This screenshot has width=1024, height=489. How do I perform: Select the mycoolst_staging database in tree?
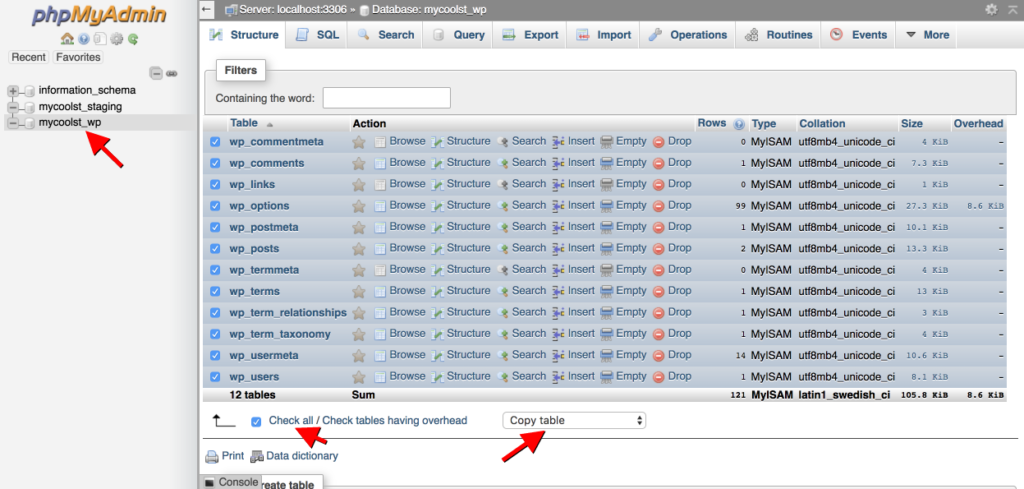[80, 106]
